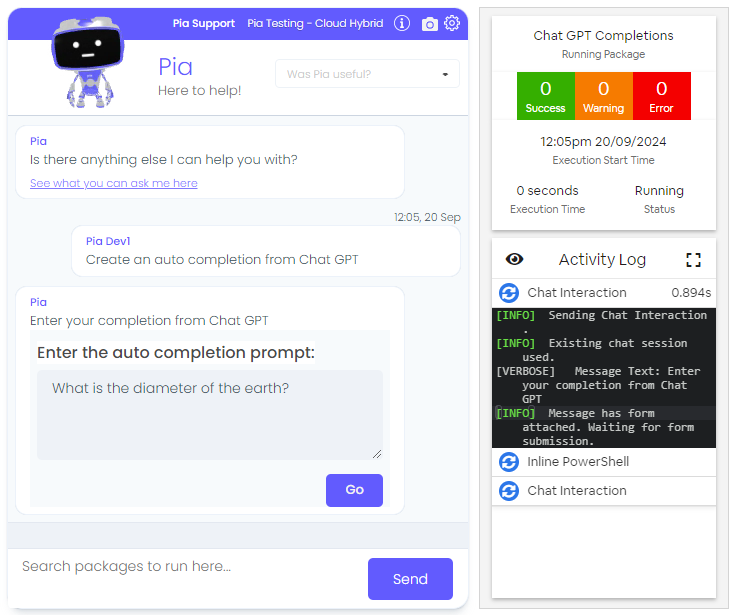Click 'Running Package' subtitle
The height and width of the screenshot is (615, 744).
603,54
